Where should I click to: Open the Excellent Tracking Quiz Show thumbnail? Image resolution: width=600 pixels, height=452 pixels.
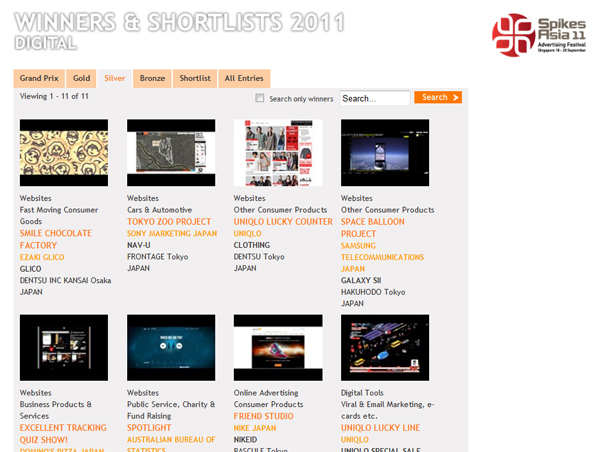pos(64,348)
